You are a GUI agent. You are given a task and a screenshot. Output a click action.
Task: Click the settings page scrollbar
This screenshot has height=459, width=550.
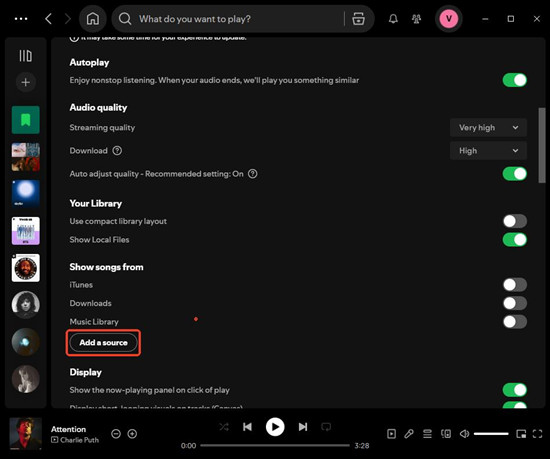tap(542, 146)
